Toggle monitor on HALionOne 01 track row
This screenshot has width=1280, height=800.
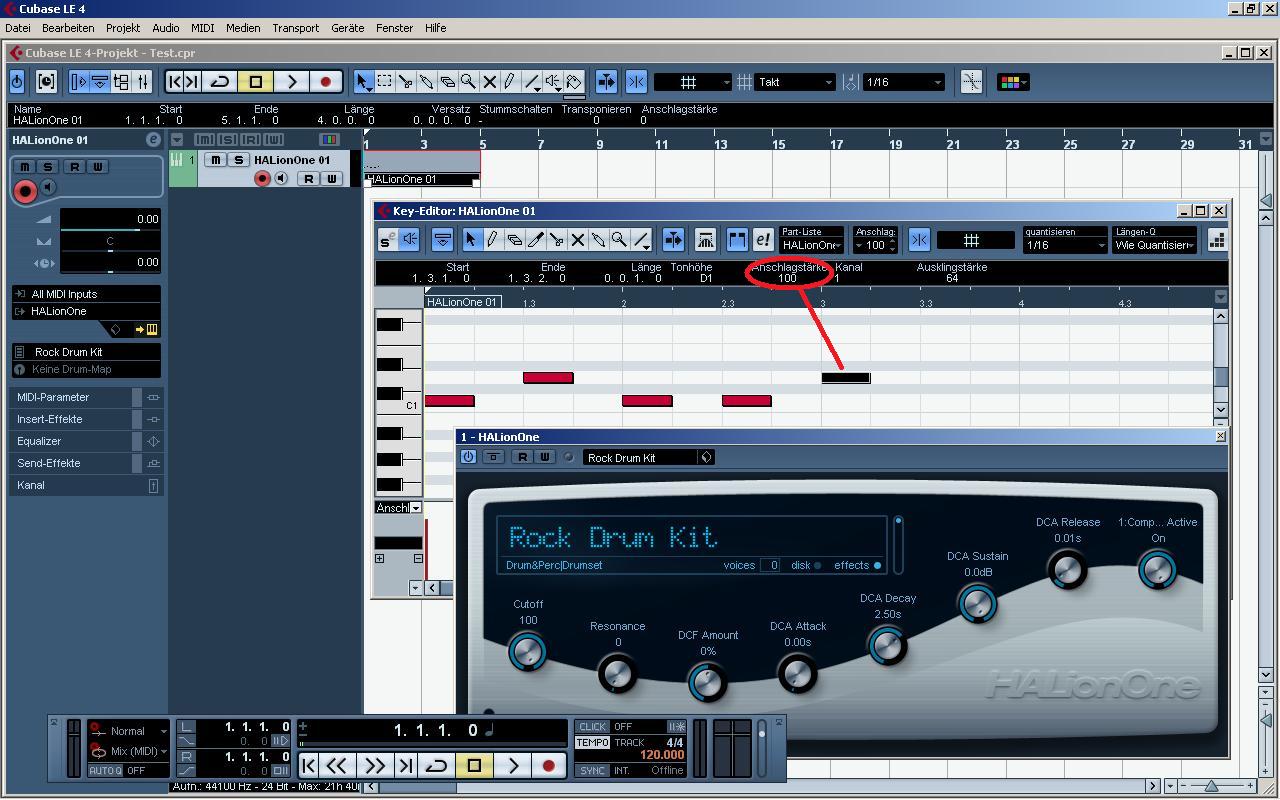(x=281, y=179)
